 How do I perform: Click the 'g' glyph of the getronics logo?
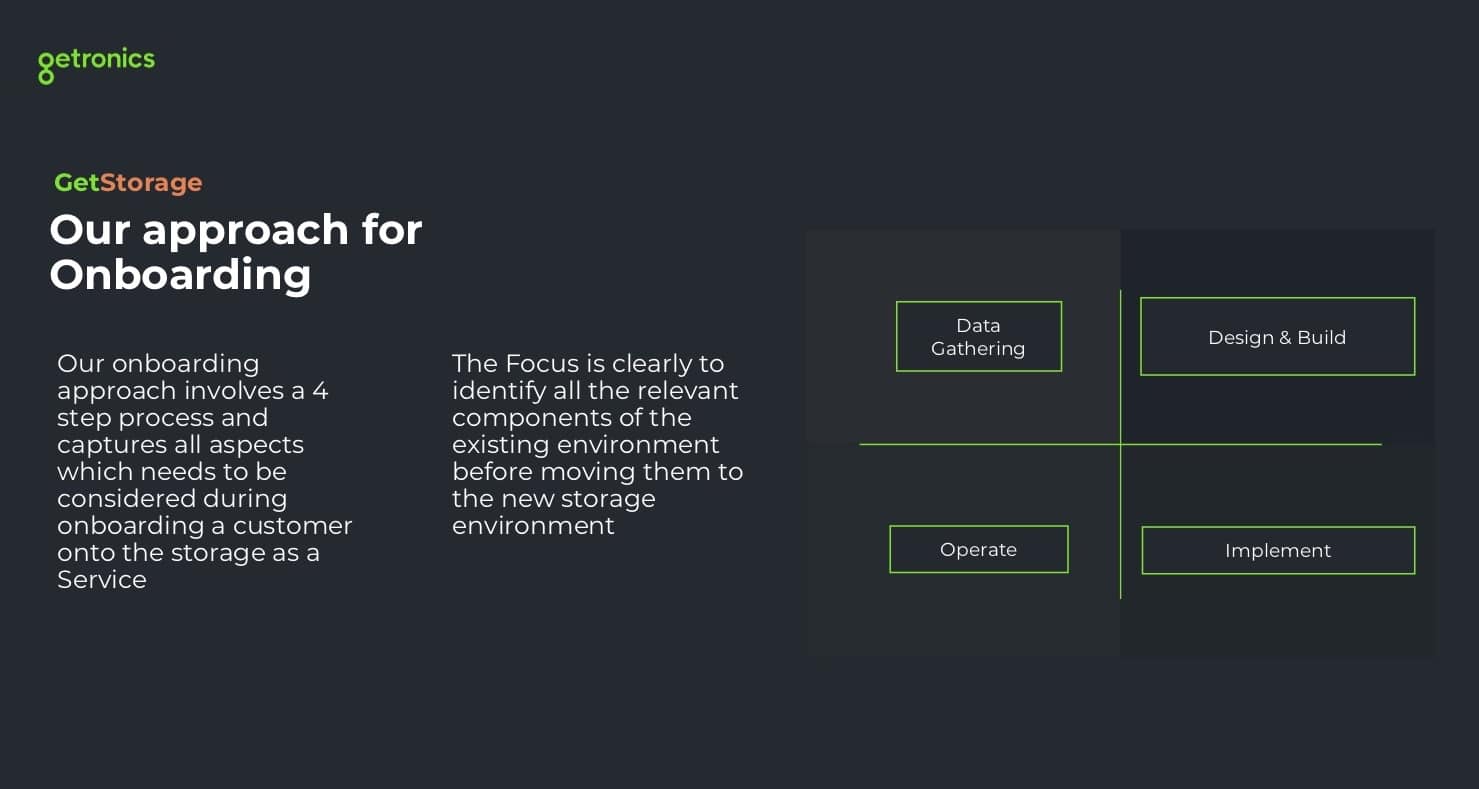(46, 66)
